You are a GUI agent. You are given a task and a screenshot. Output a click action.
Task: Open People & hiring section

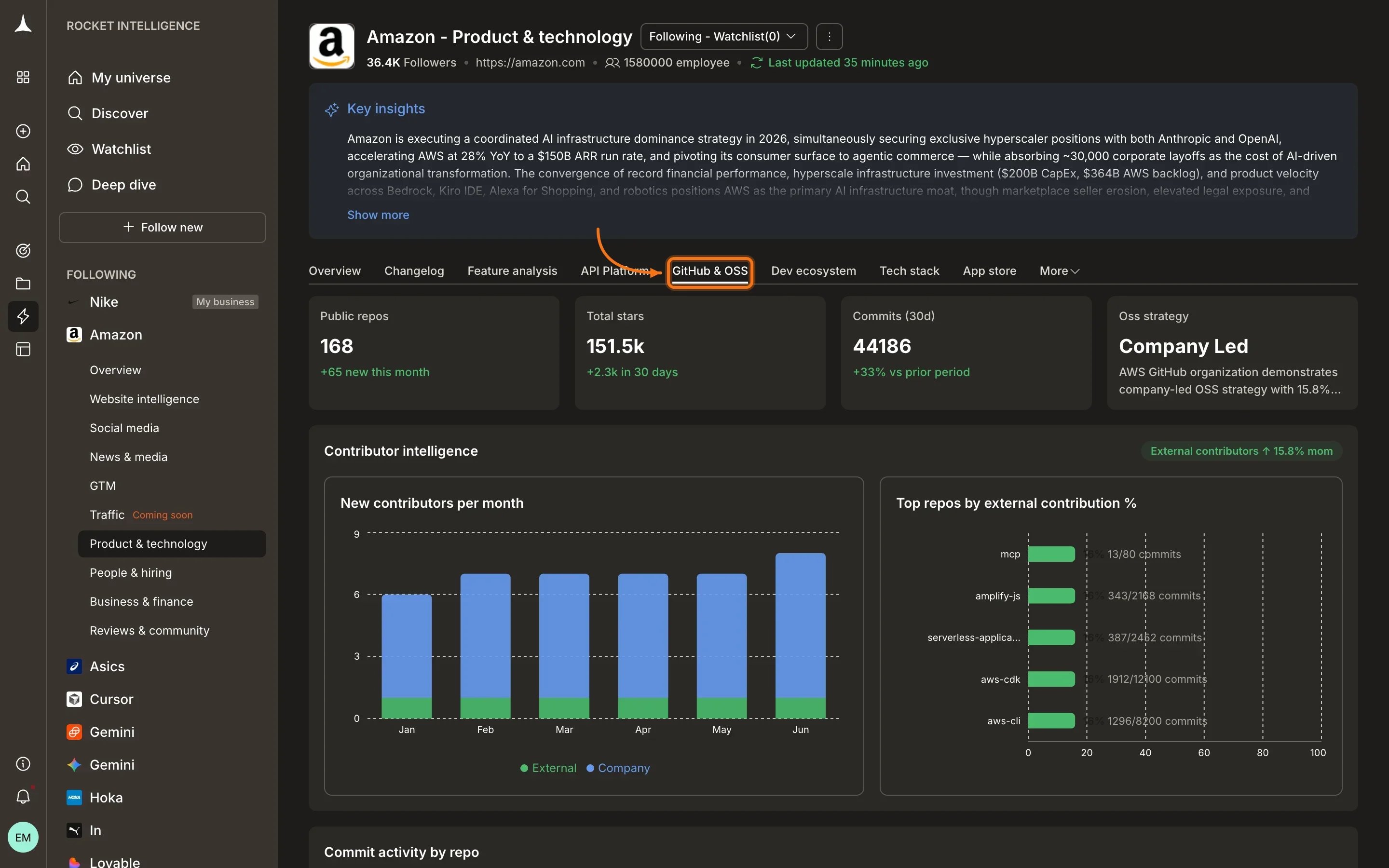tap(131, 573)
